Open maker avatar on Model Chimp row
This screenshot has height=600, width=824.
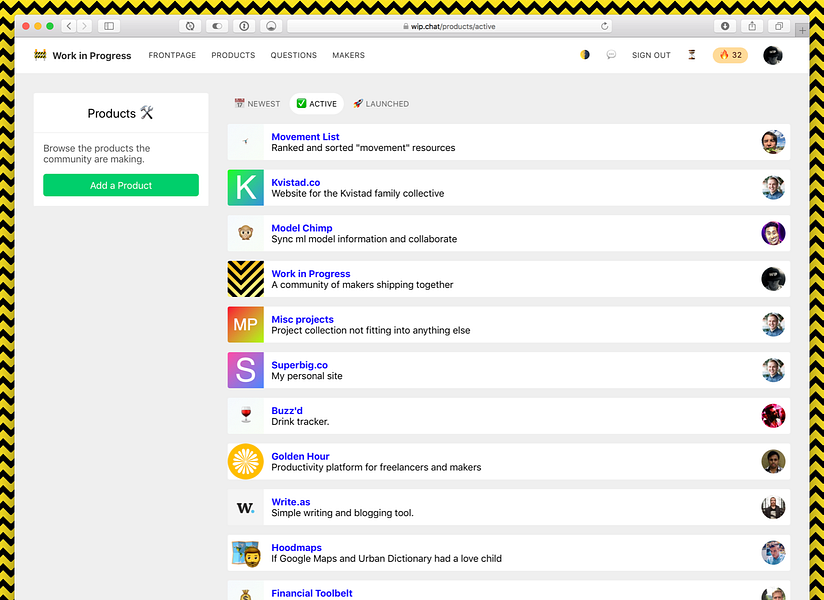(x=773, y=233)
